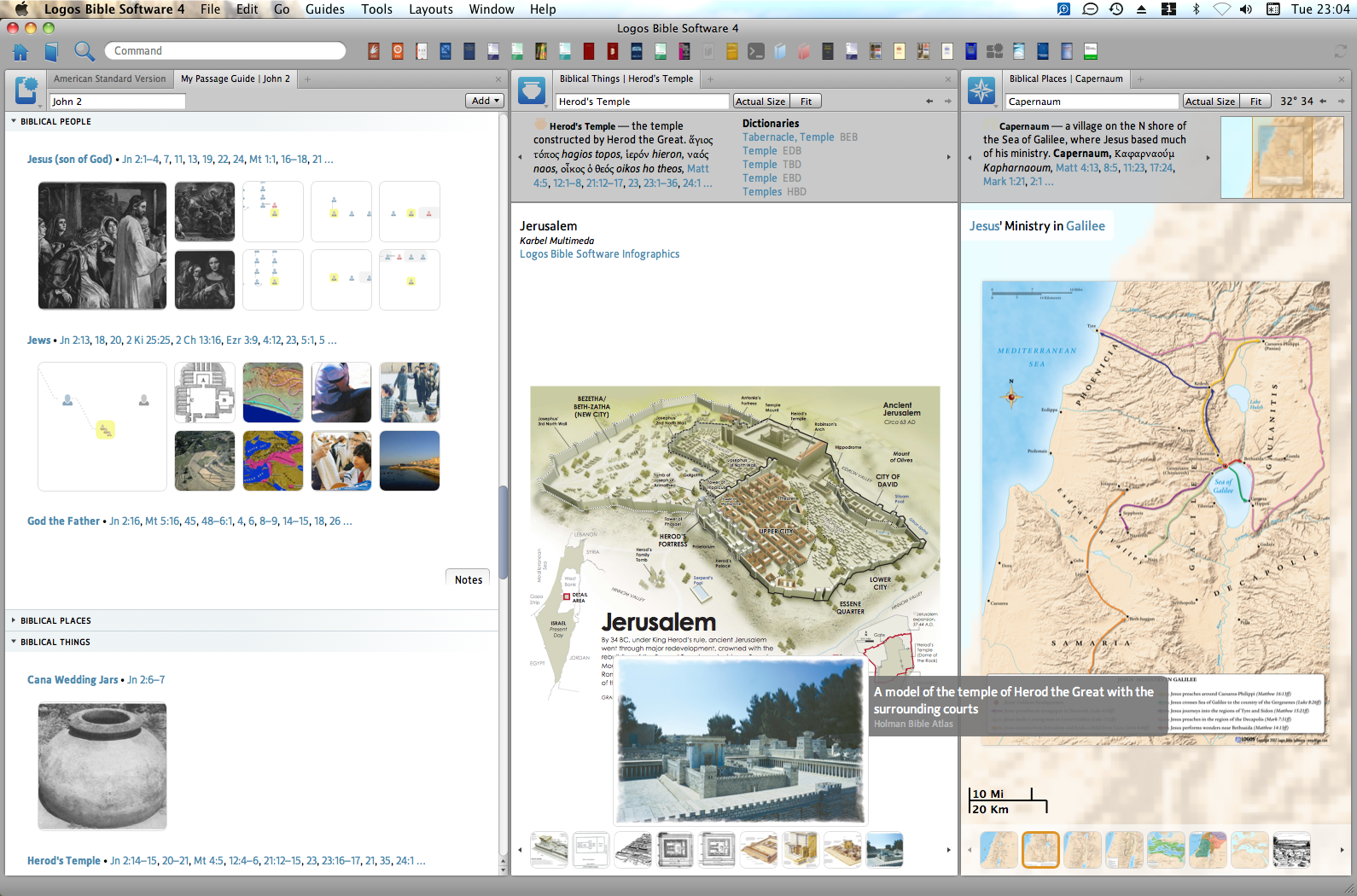Screen dimensions: 1357x896
Task: Toggle Fit view in Herod's Temple panel
Action: [x=806, y=102]
